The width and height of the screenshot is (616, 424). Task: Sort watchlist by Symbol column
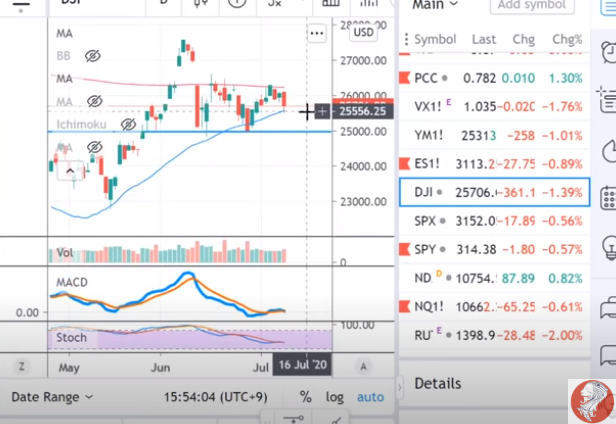[435, 39]
